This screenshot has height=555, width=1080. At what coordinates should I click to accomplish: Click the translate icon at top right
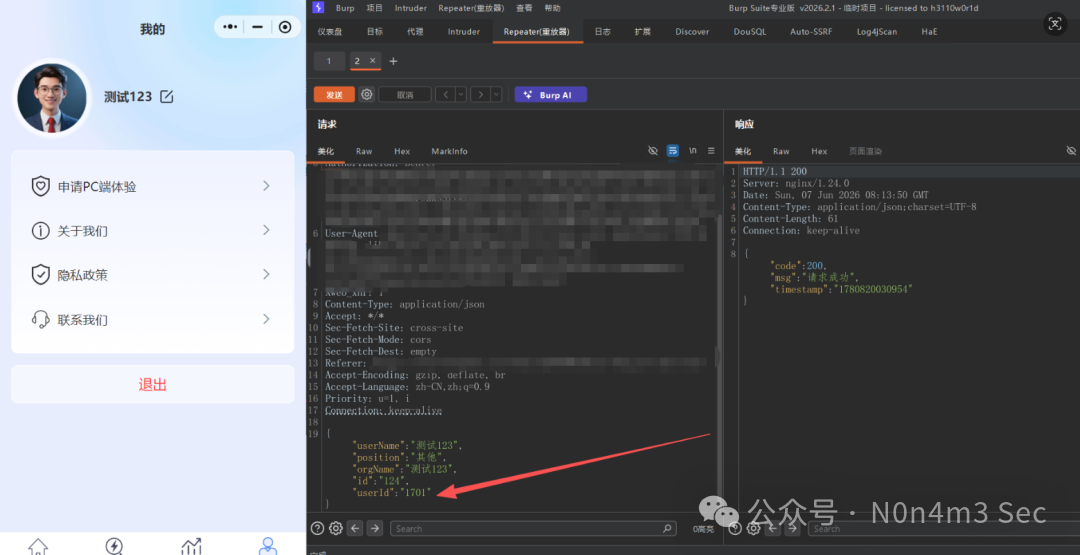(x=1055, y=23)
